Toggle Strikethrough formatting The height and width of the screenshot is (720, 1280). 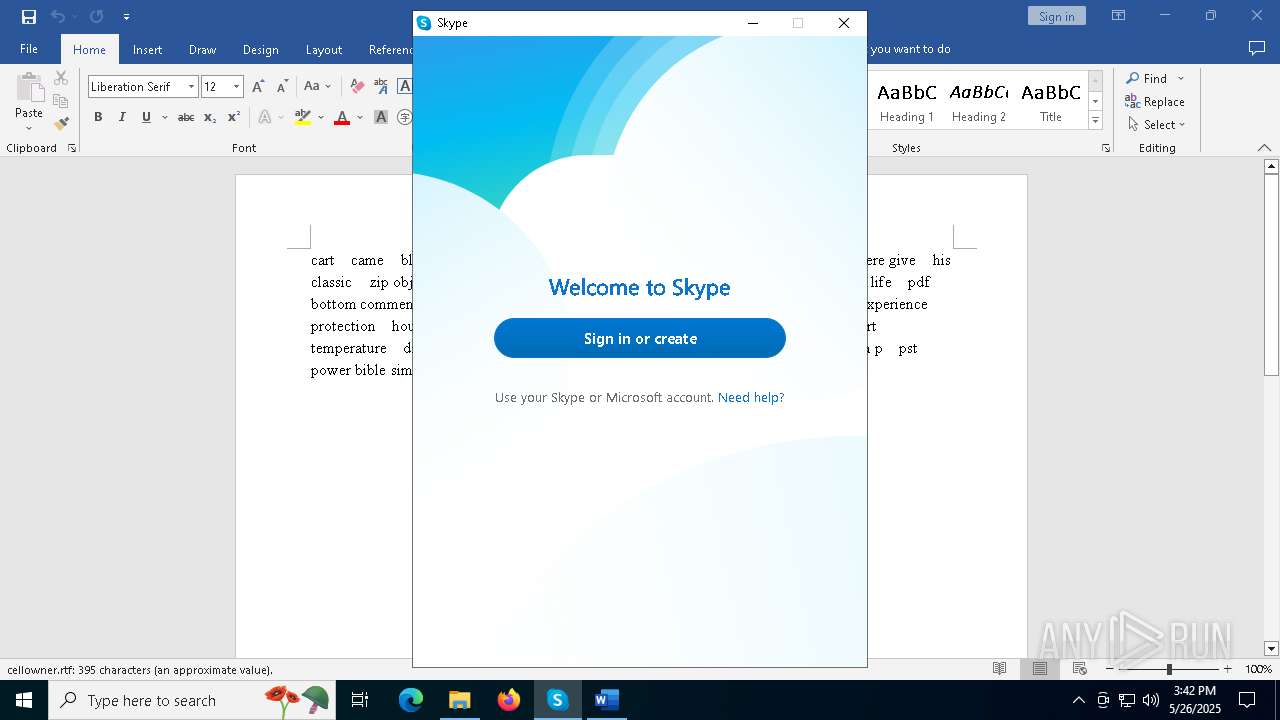point(186,117)
